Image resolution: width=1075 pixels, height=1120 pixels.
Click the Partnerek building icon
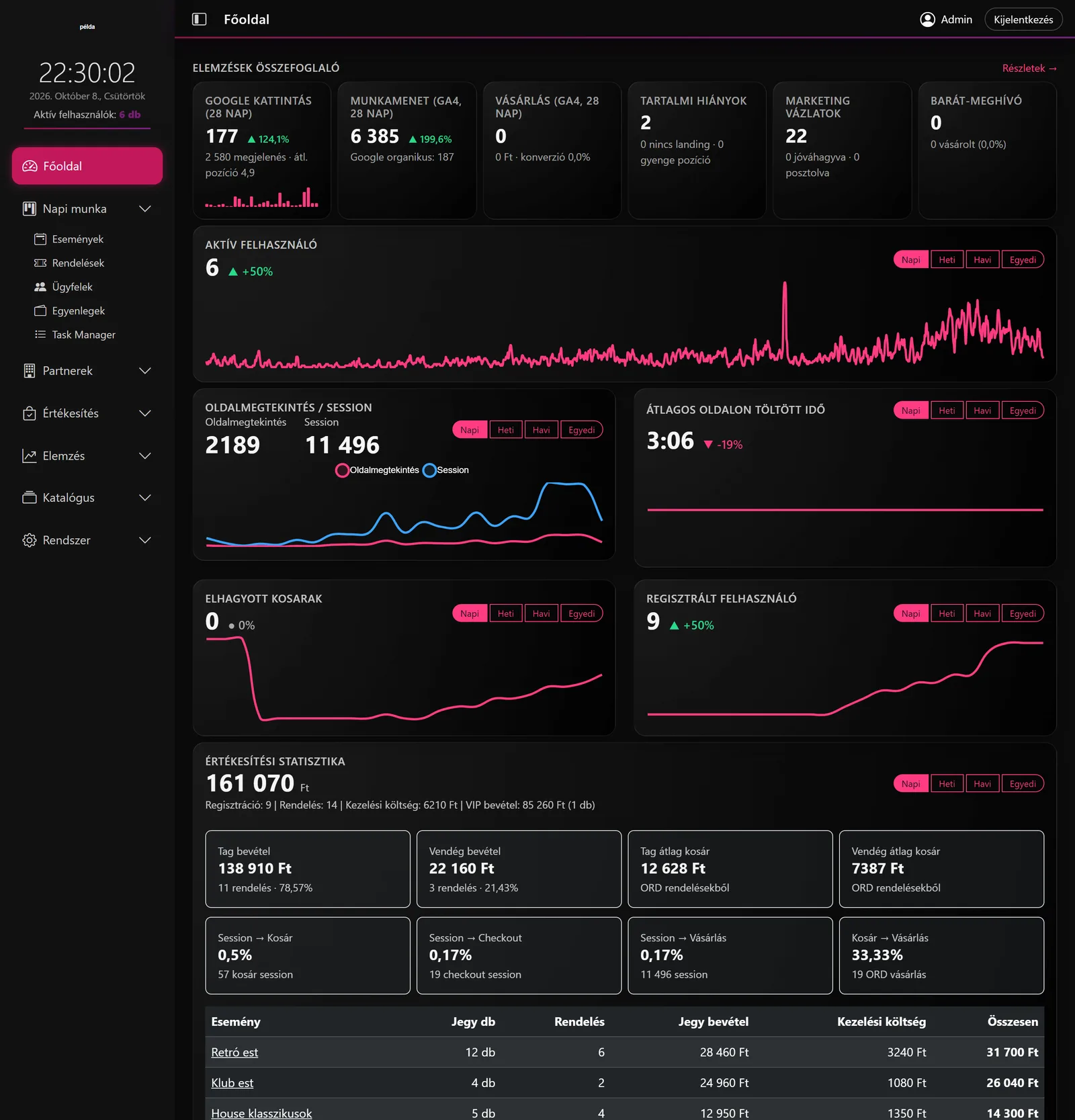[x=30, y=371]
